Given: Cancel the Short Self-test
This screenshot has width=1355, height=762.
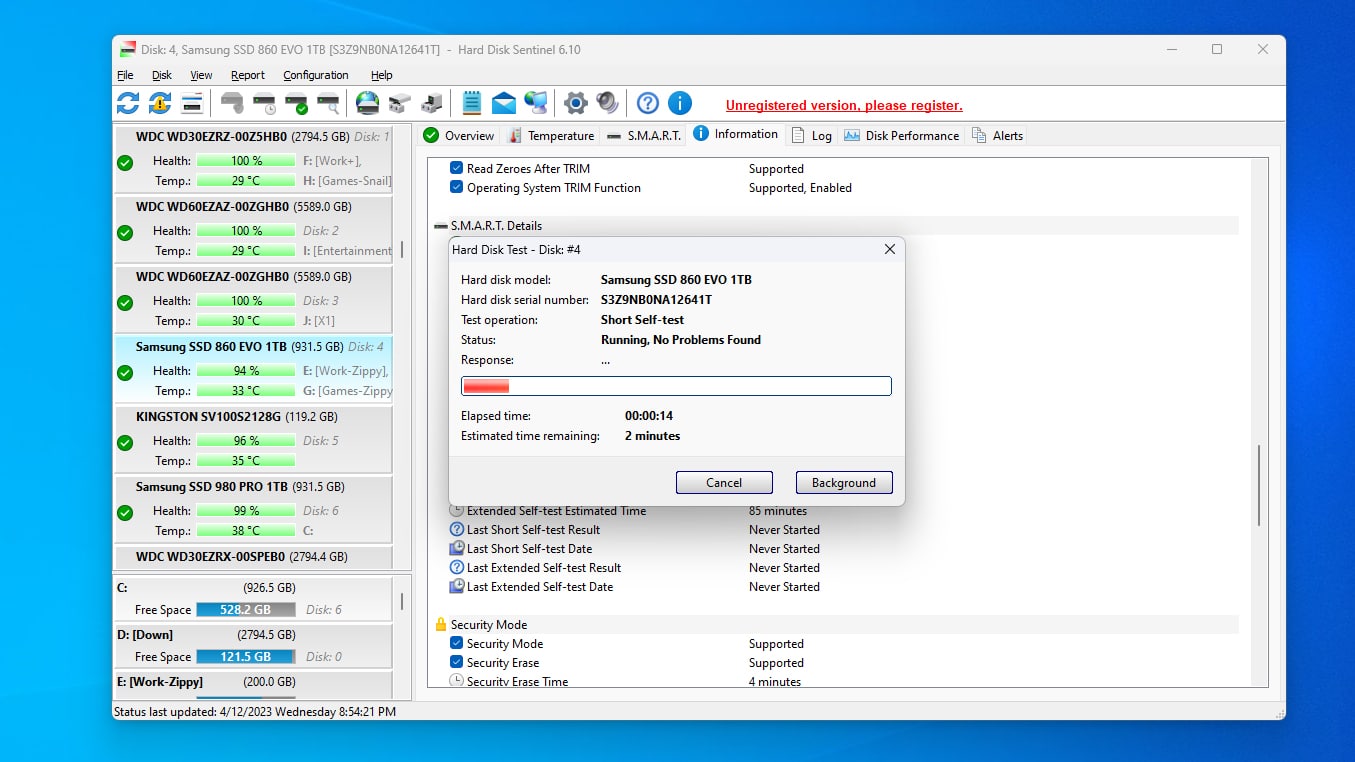Looking at the screenshot, I should [x=724, y=483].
